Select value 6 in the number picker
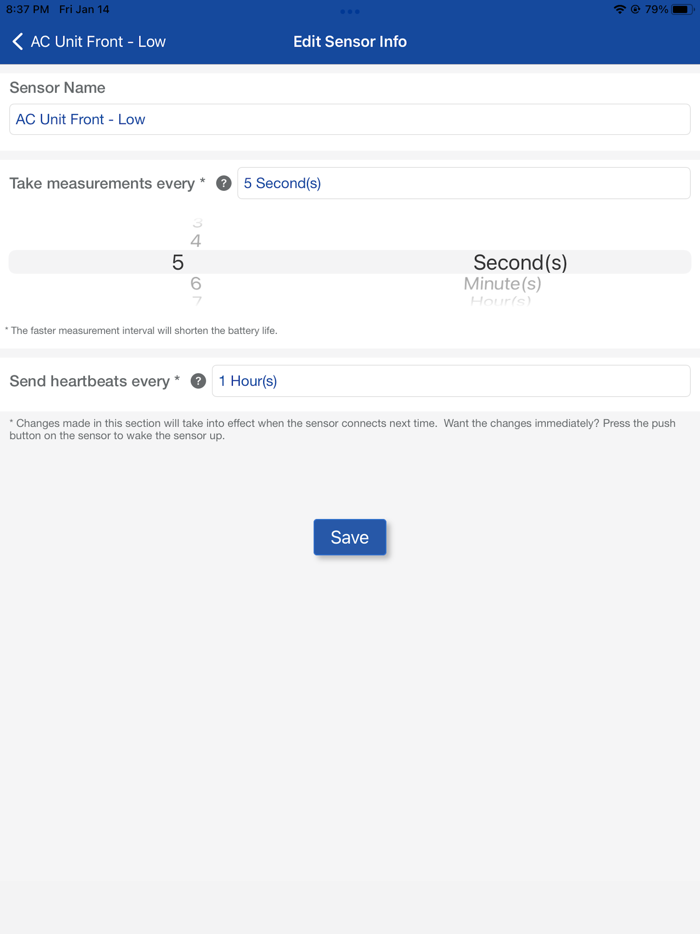 (x=196, y=284)
